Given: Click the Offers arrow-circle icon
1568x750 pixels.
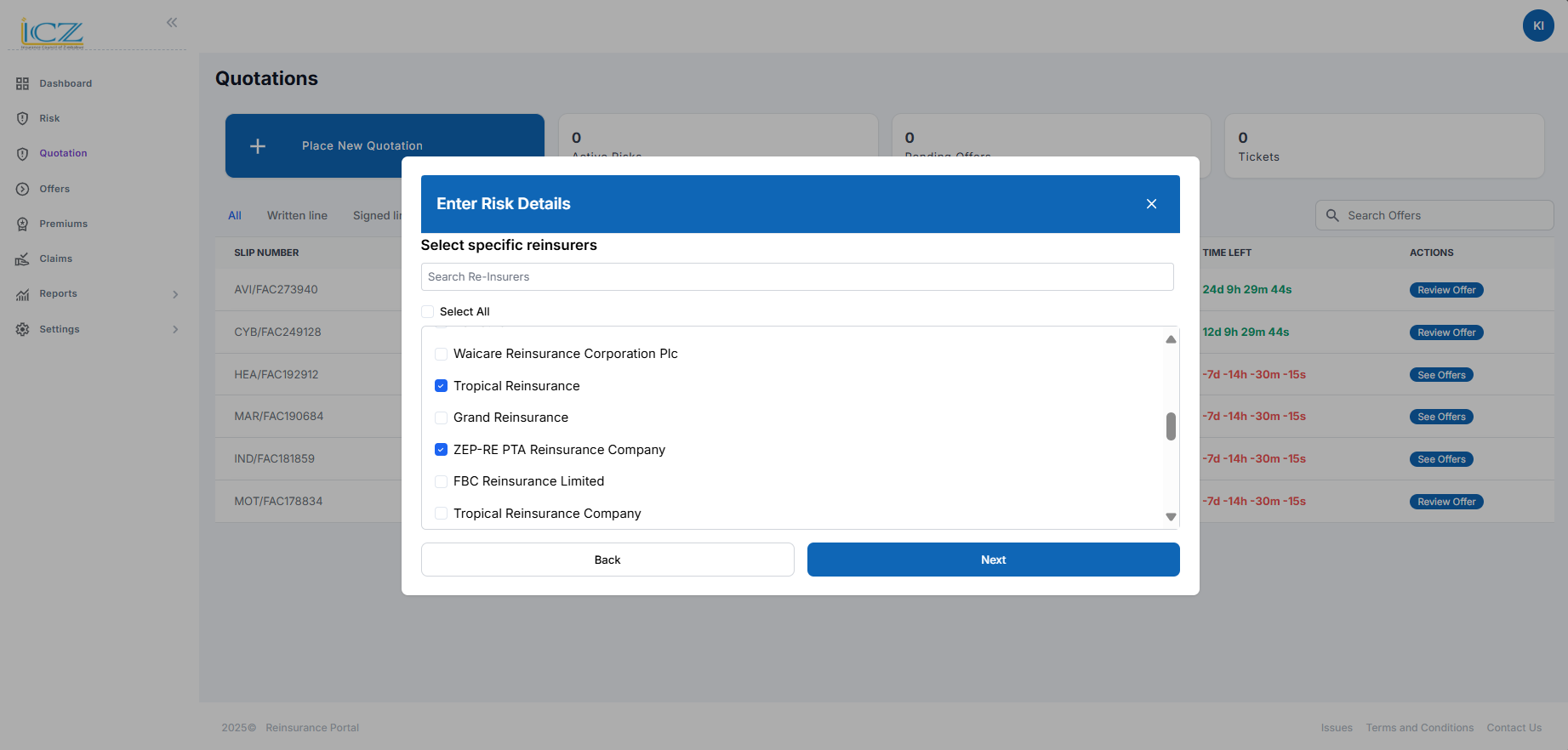Looking at the screenshot, I should pos(22,189).
